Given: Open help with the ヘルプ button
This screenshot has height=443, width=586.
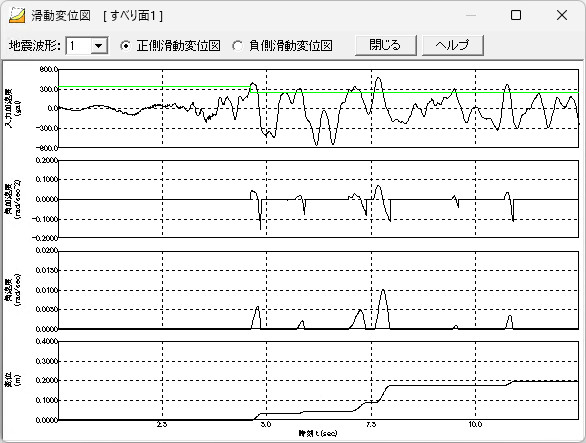Looking at the screenshot, I should (x=453, y=45).
